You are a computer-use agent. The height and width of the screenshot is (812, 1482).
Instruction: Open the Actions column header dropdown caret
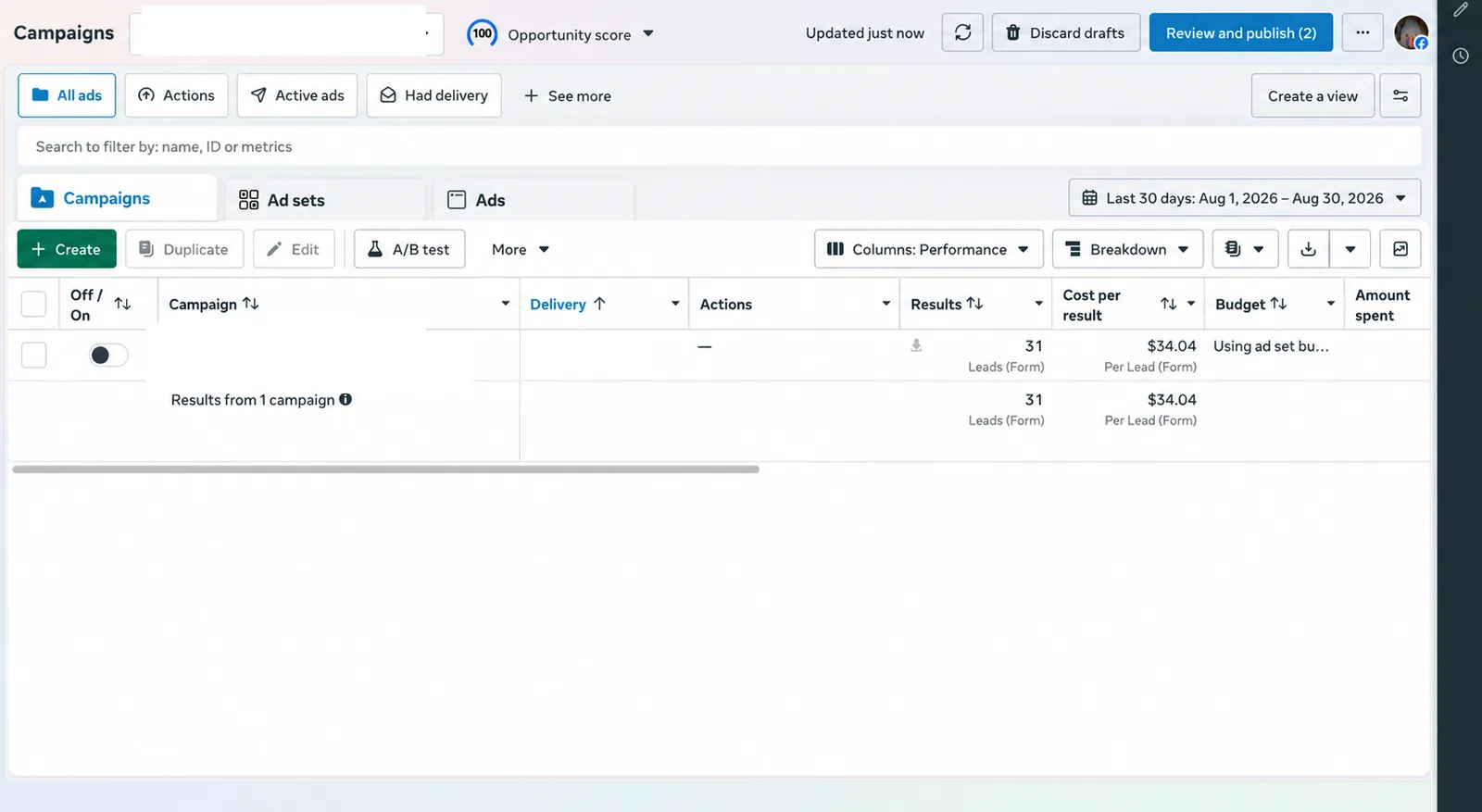pos(885,304)
